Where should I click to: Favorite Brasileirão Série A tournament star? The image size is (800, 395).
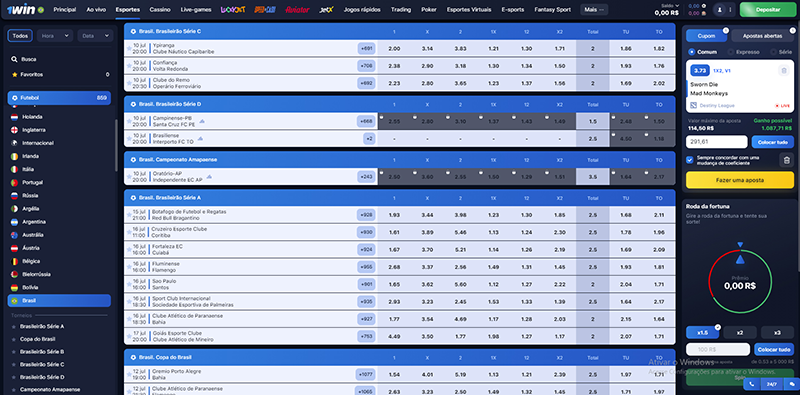14,326
